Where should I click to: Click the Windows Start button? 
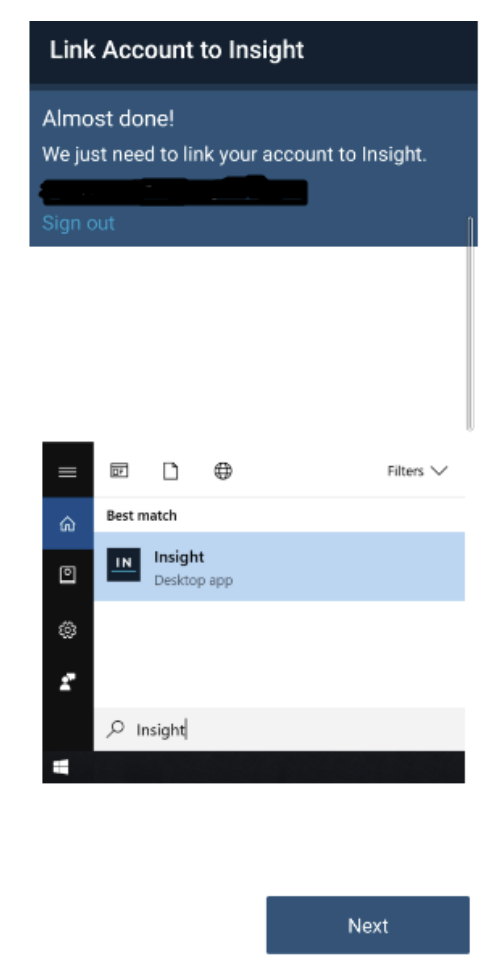pos(60,767)
